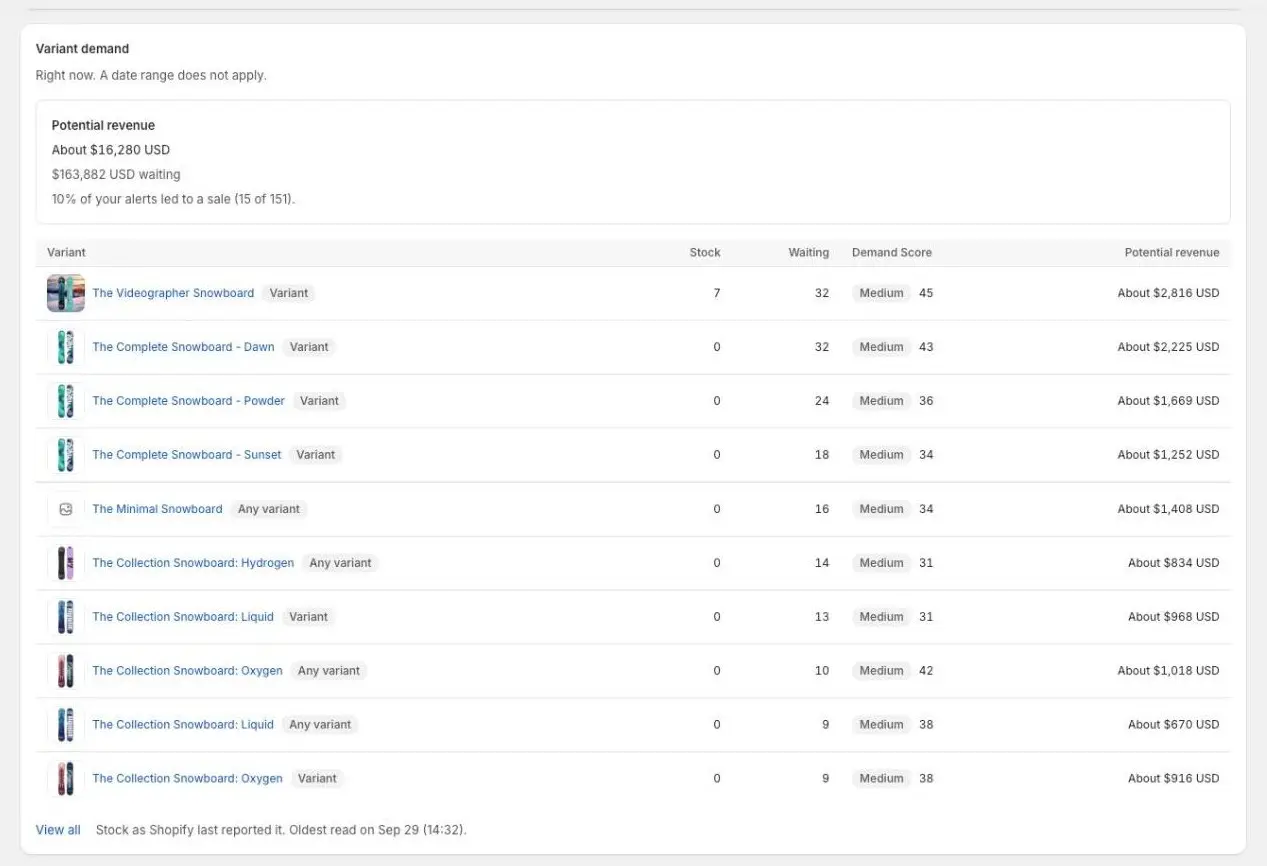Select the About $1,018 USD revenue value
The width and height of the screenshot is (1267, 866).
pyautogui.click(x=1168, y=671)
